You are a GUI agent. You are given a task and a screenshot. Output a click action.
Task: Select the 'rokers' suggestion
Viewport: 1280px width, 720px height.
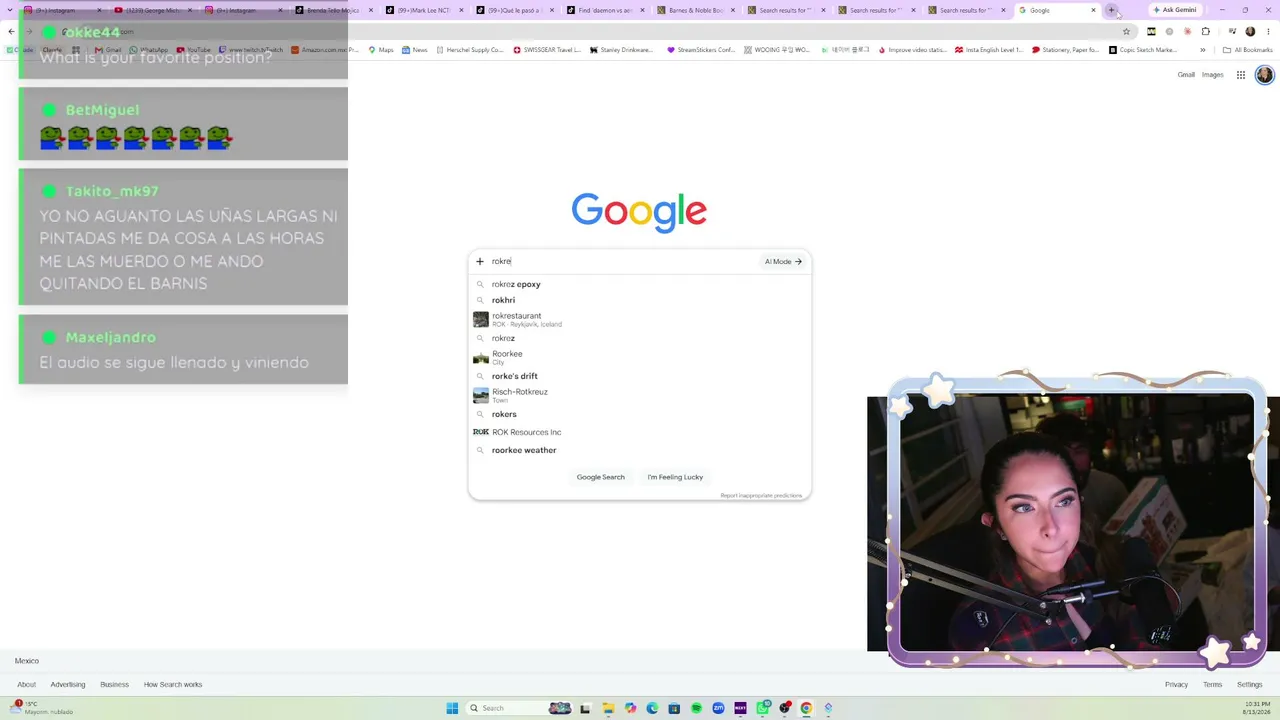coord(639,414)
